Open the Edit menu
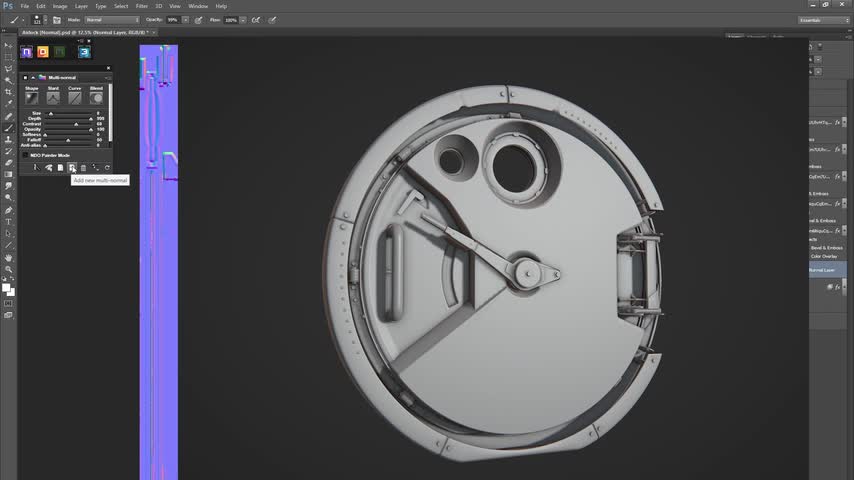 41,6
